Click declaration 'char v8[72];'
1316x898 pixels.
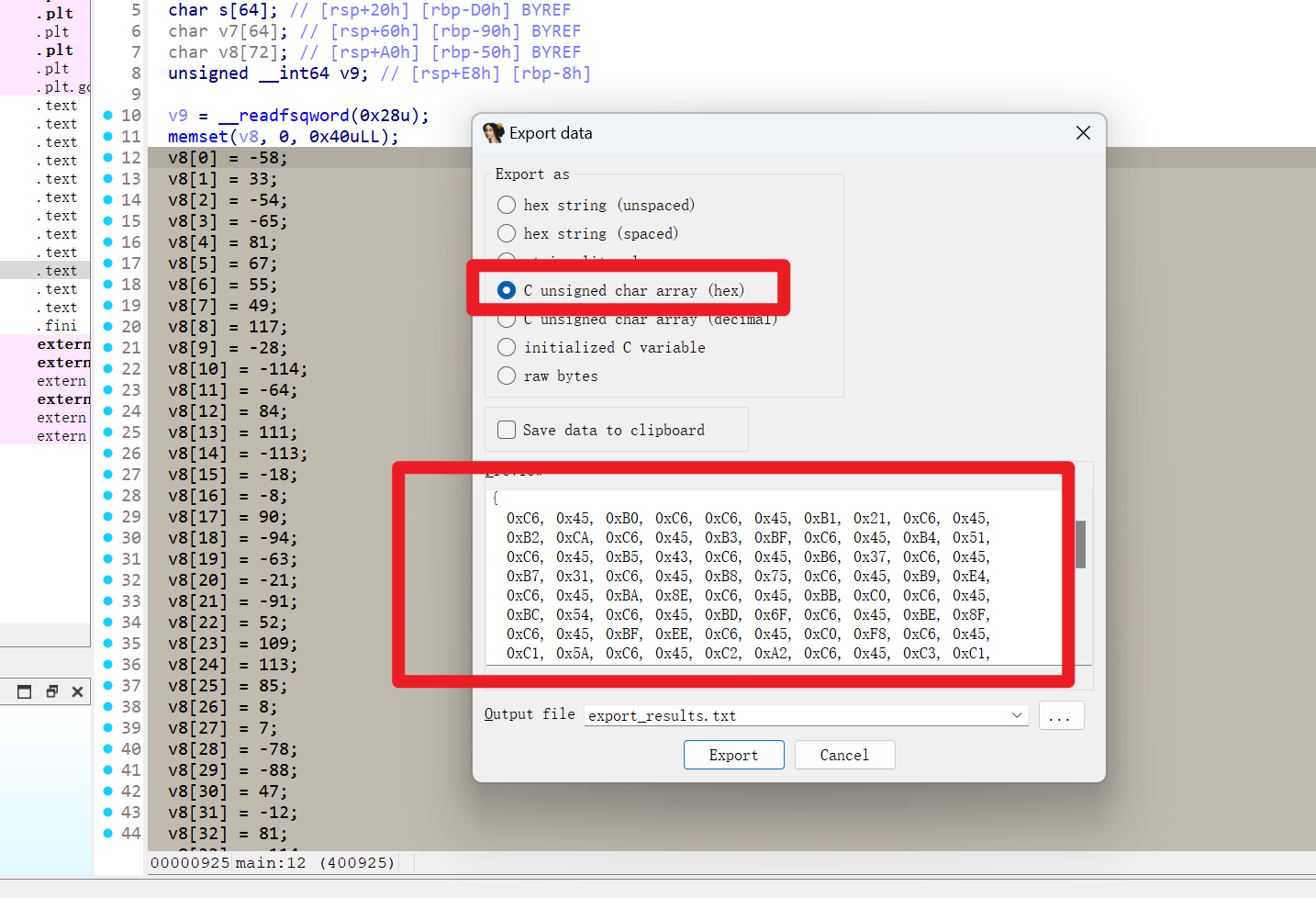pyautogui.click(x=228, y=52)
